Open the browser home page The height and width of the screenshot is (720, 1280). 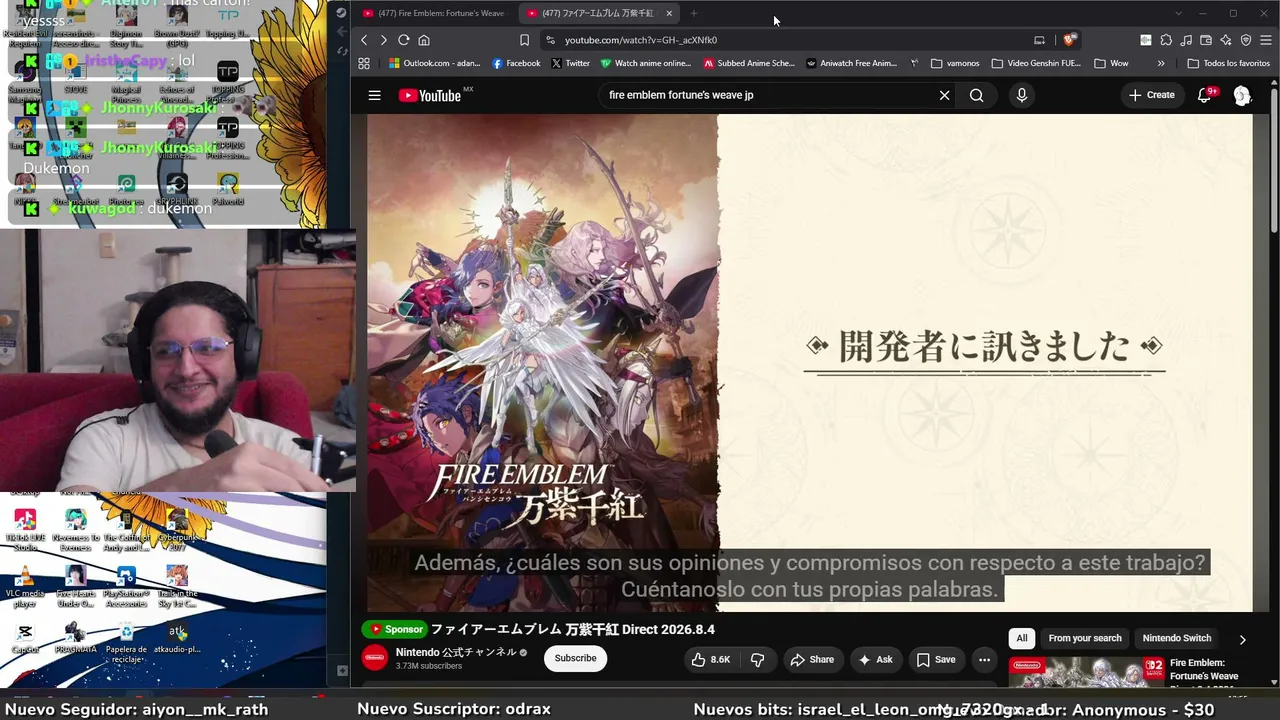pyautogui.click(x=424, y=40)
